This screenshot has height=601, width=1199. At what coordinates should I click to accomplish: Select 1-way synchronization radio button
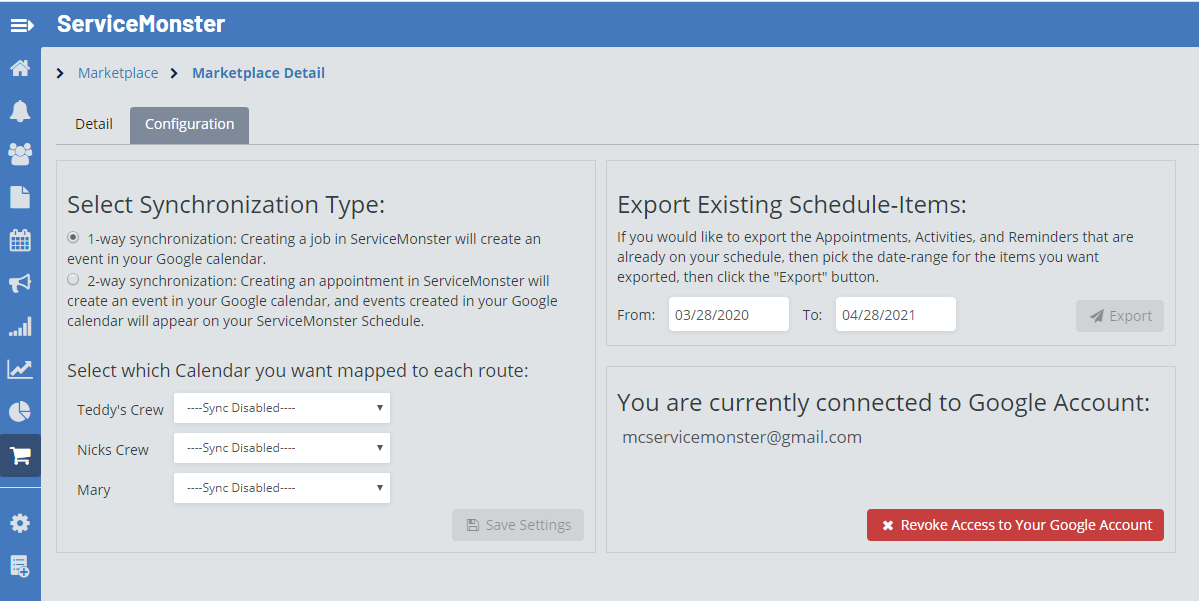(73, 238)
